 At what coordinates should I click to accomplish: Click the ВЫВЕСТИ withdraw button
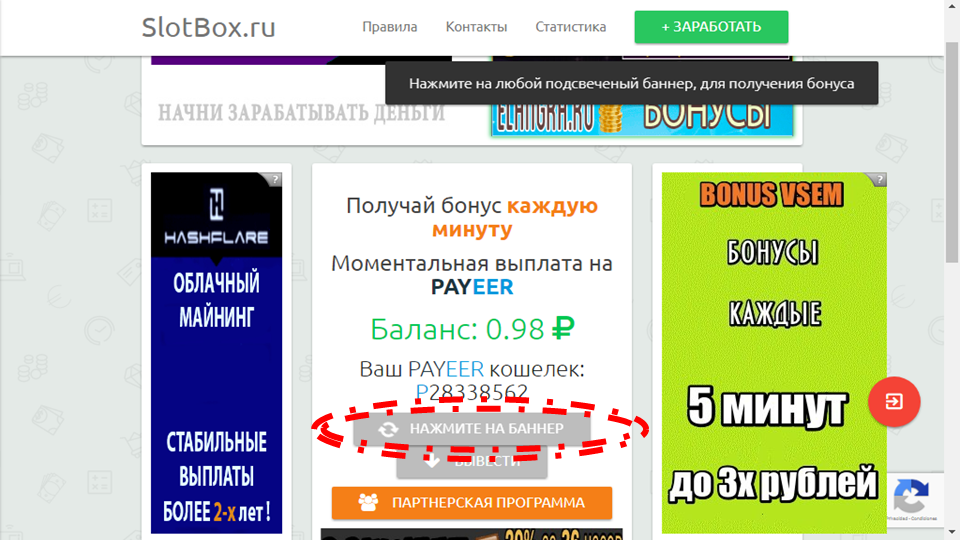pos(472,462)
